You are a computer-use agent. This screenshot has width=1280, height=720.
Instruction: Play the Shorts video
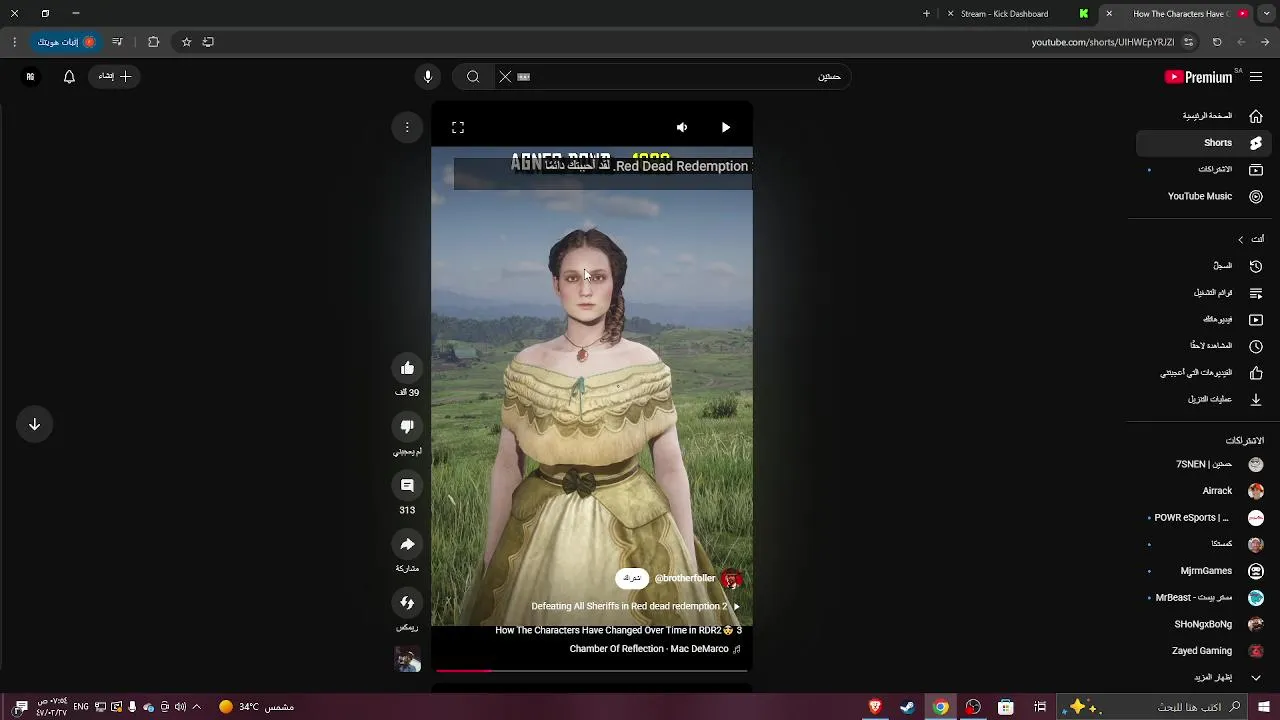726,127
